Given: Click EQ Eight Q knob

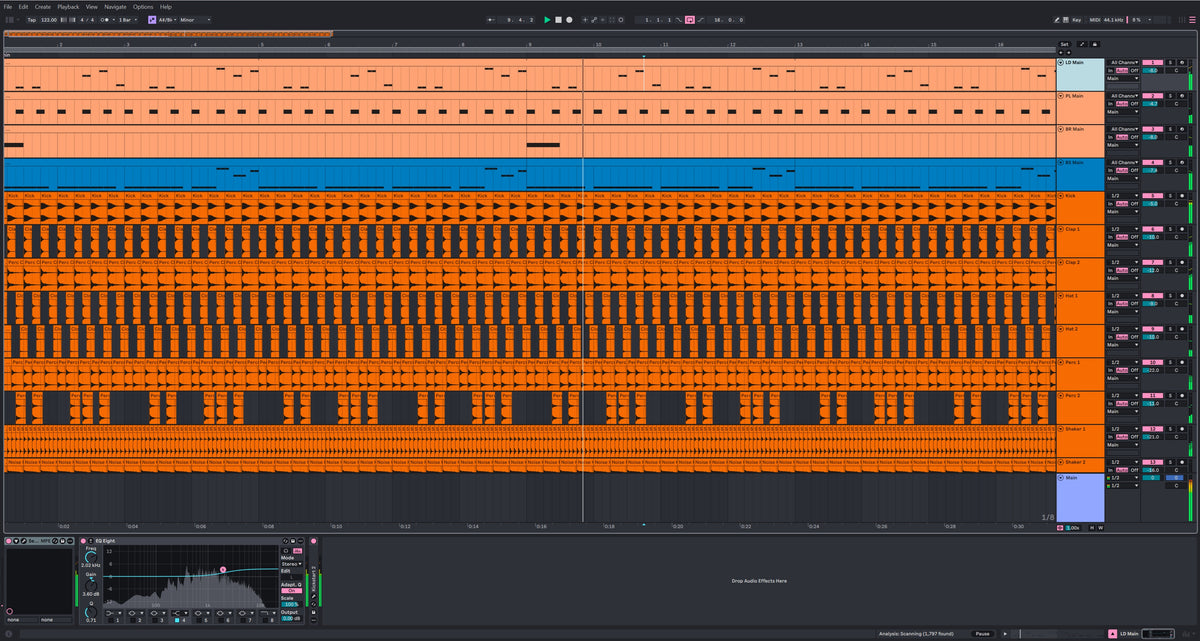Looking at the screenshot, I should point(91,612).
